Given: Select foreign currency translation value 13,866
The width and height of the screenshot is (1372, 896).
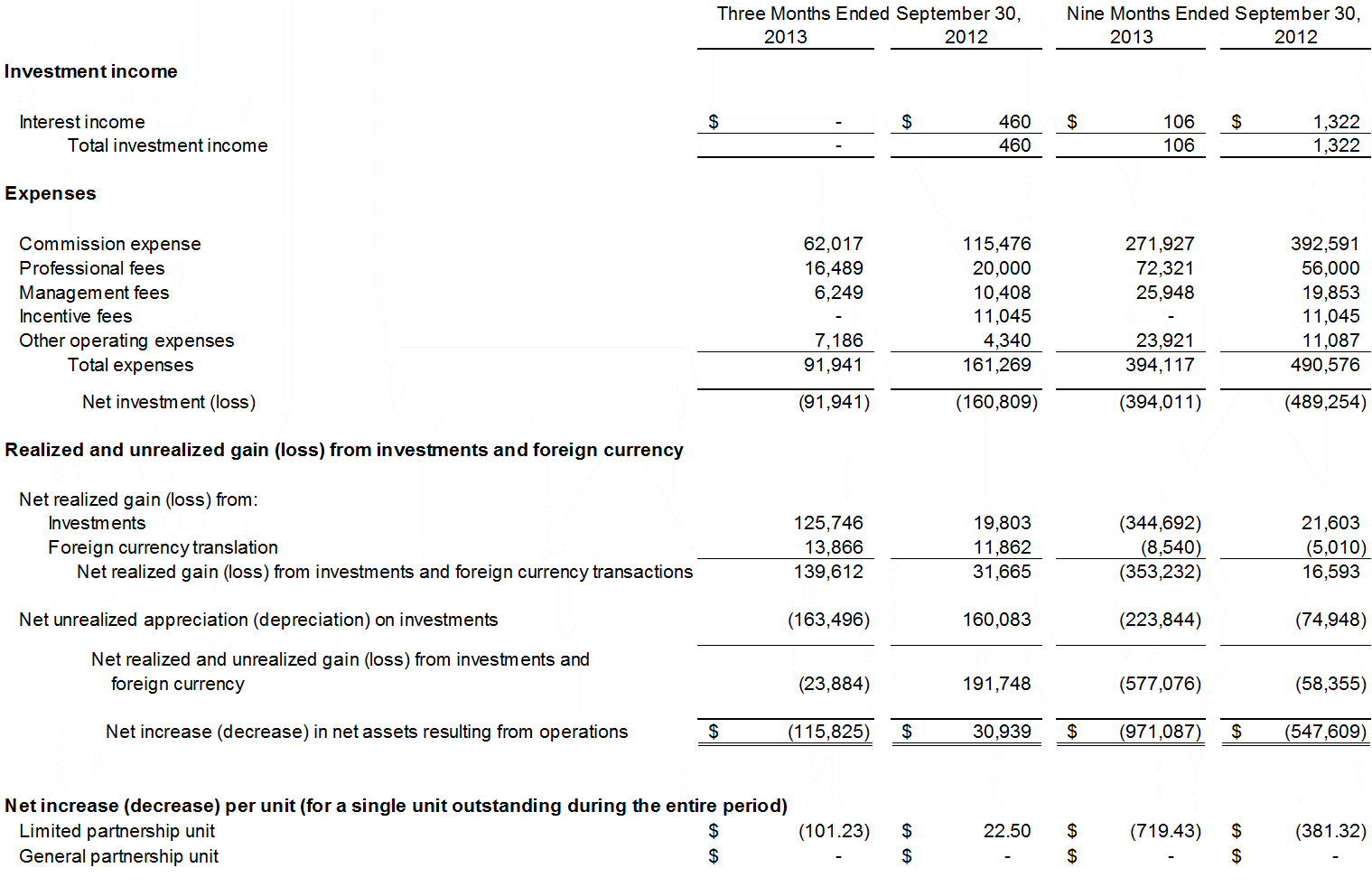Looking at the screenshot, I should tap(834, 547).
